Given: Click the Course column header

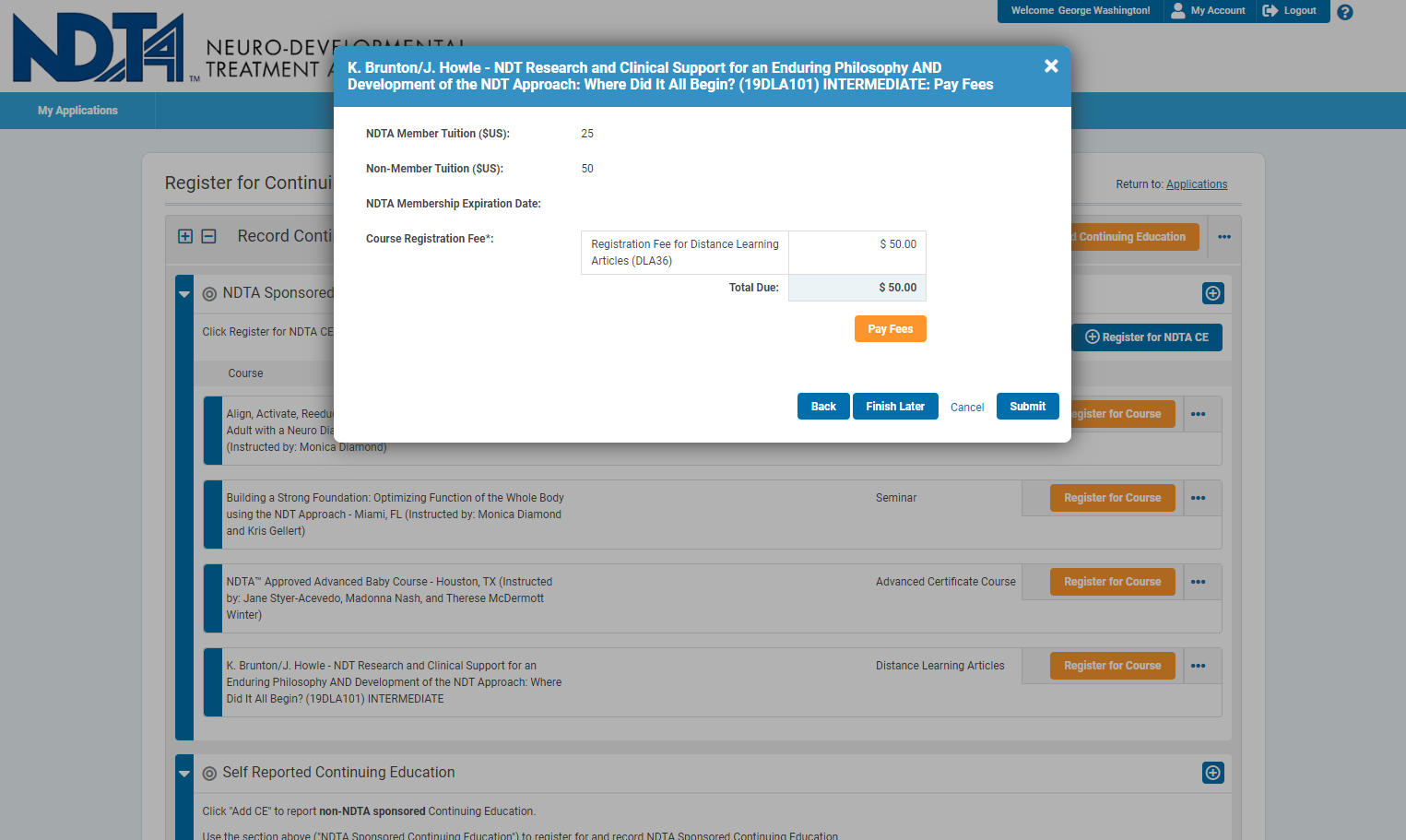Looking at the screenshot, I should pos(245,373).
